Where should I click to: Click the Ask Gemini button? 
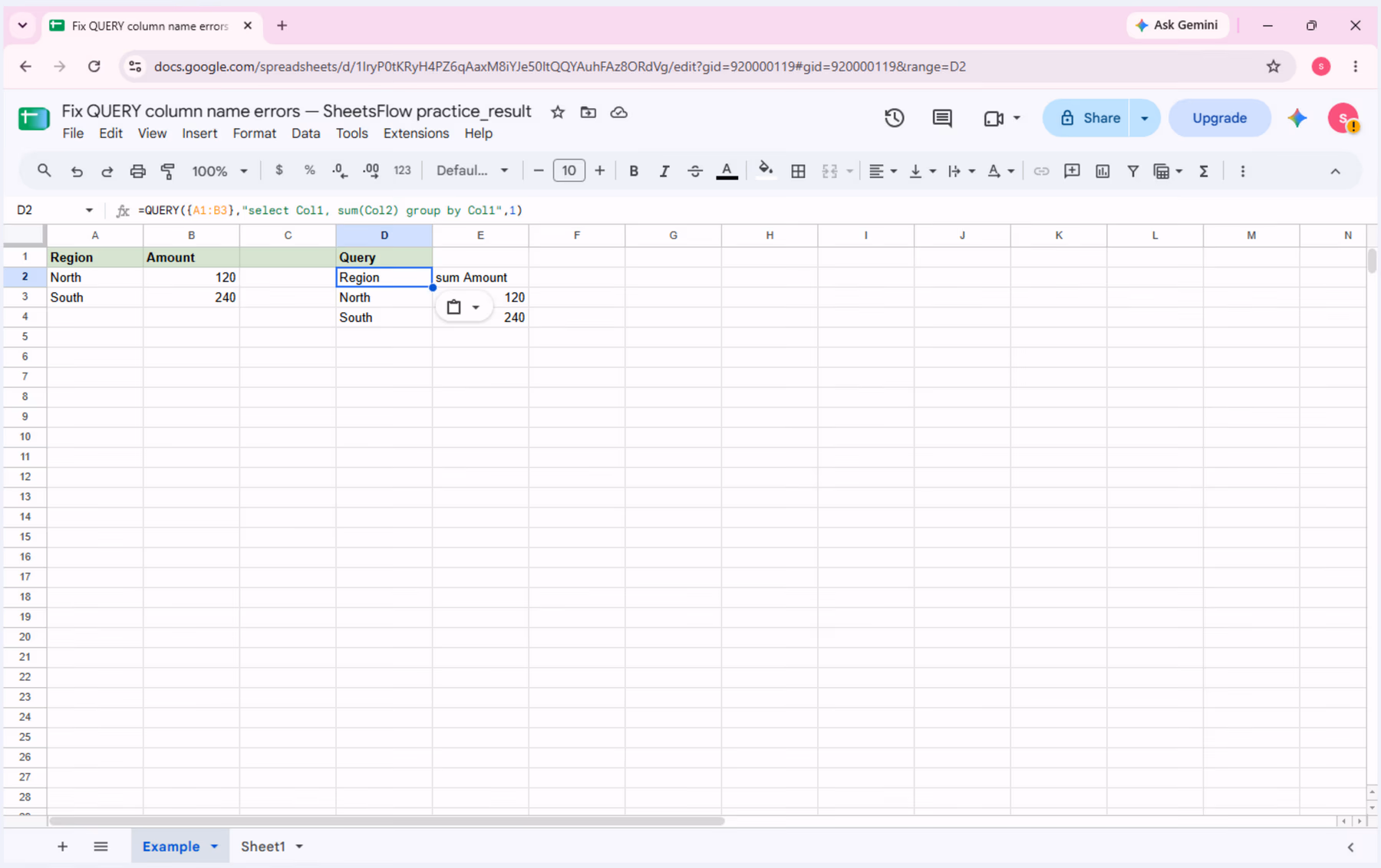pos(1177,25)
